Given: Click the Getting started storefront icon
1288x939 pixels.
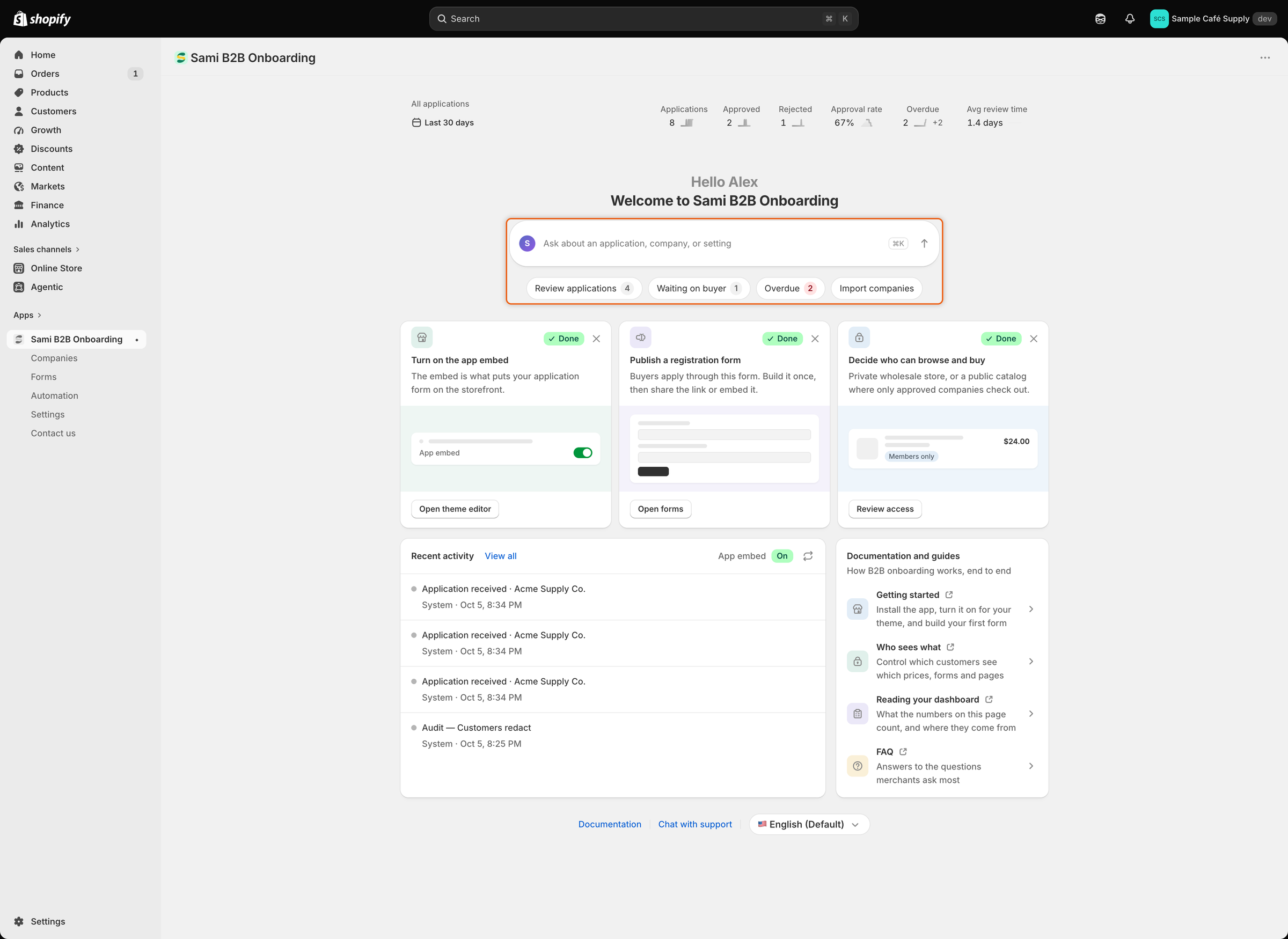Looking at the screenshot, I should click(857, 610).
